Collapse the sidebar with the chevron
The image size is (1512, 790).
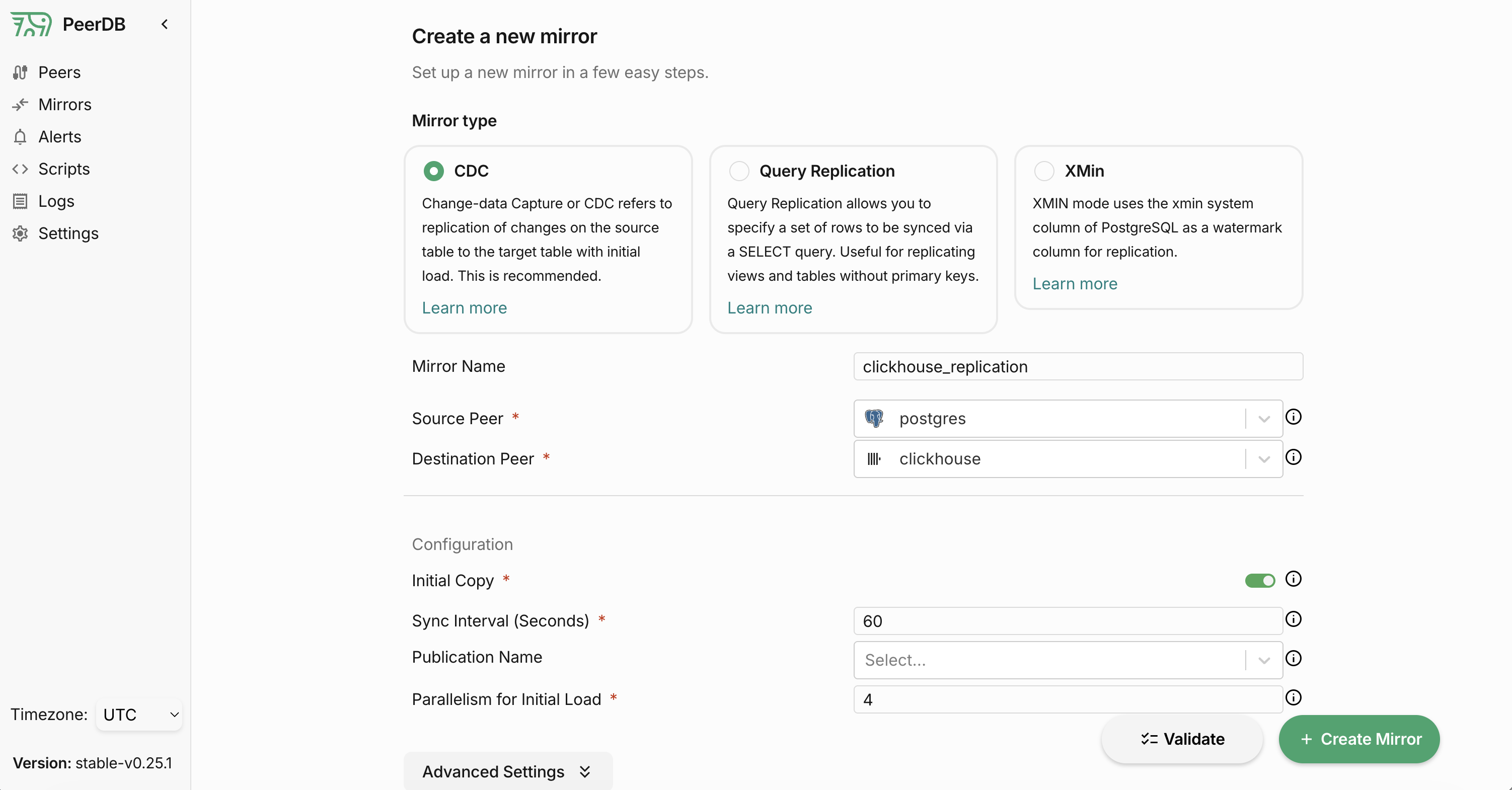coord(165,24)
